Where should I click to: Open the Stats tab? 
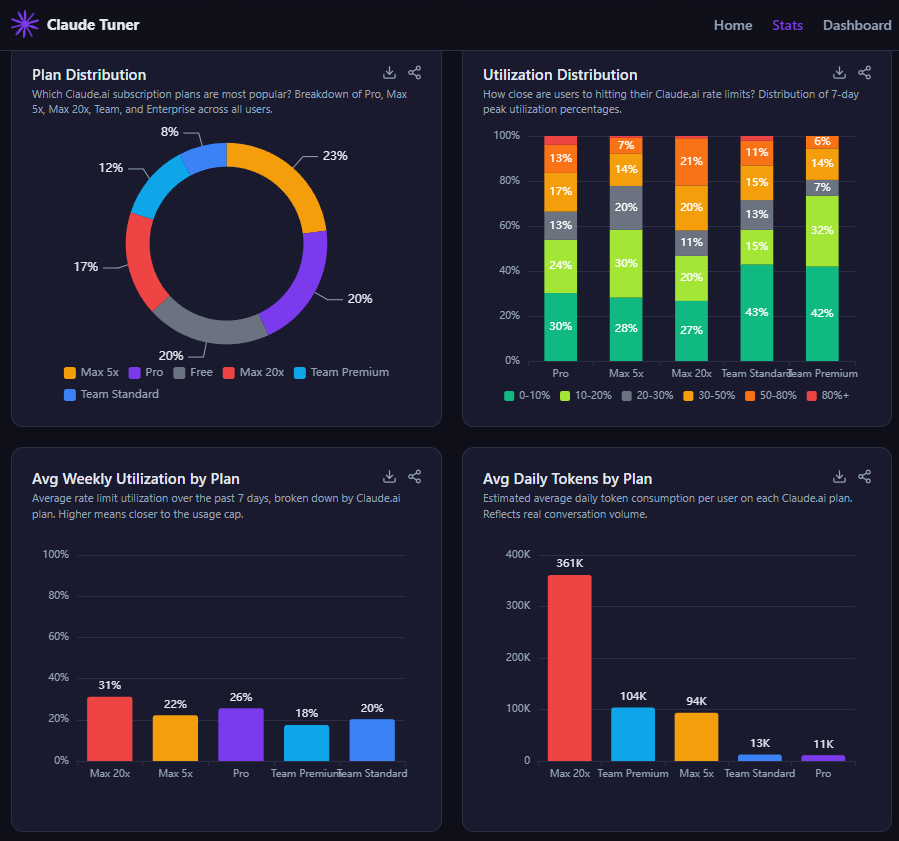787,25
